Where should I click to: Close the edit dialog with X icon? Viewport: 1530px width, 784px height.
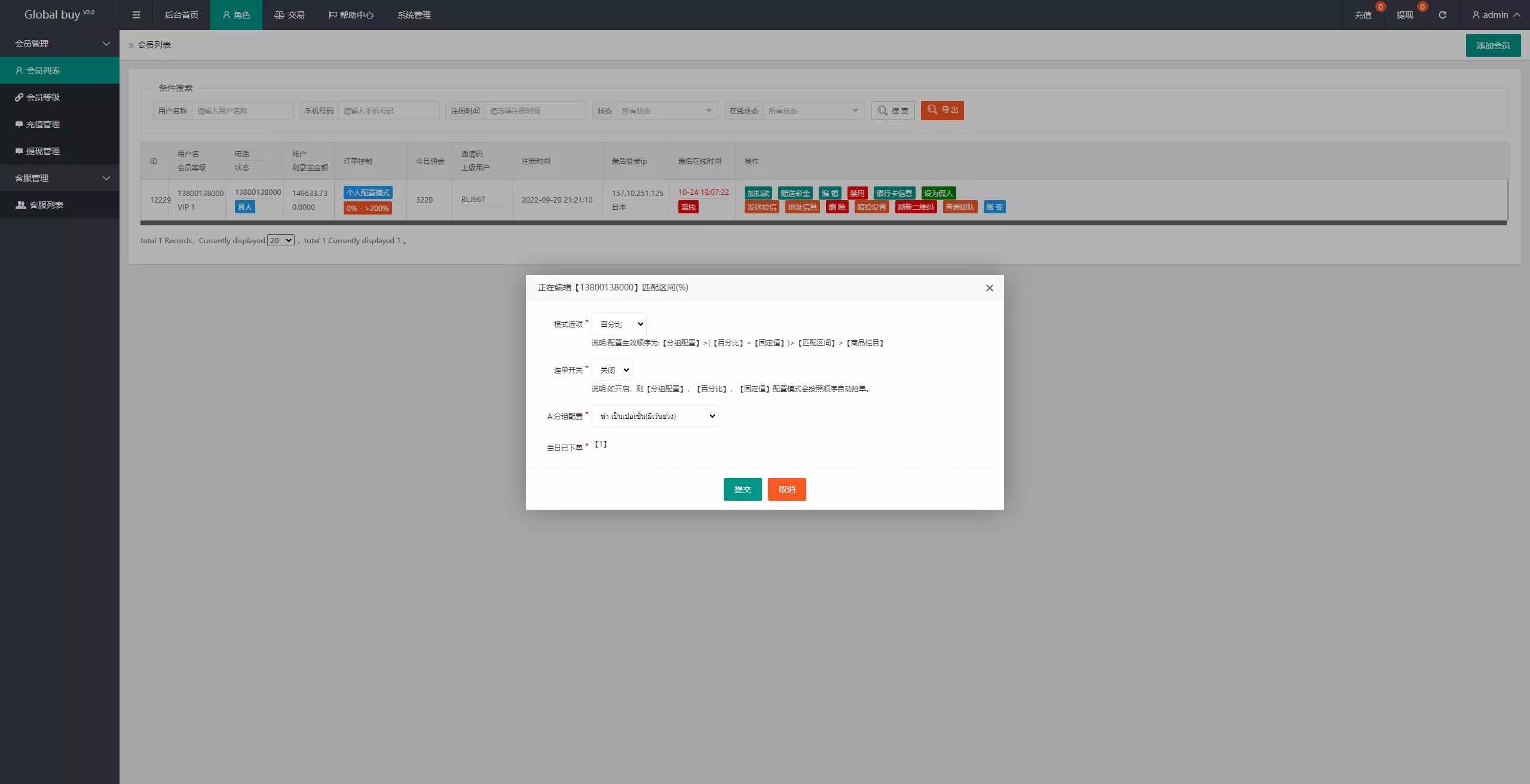(989, 288)
